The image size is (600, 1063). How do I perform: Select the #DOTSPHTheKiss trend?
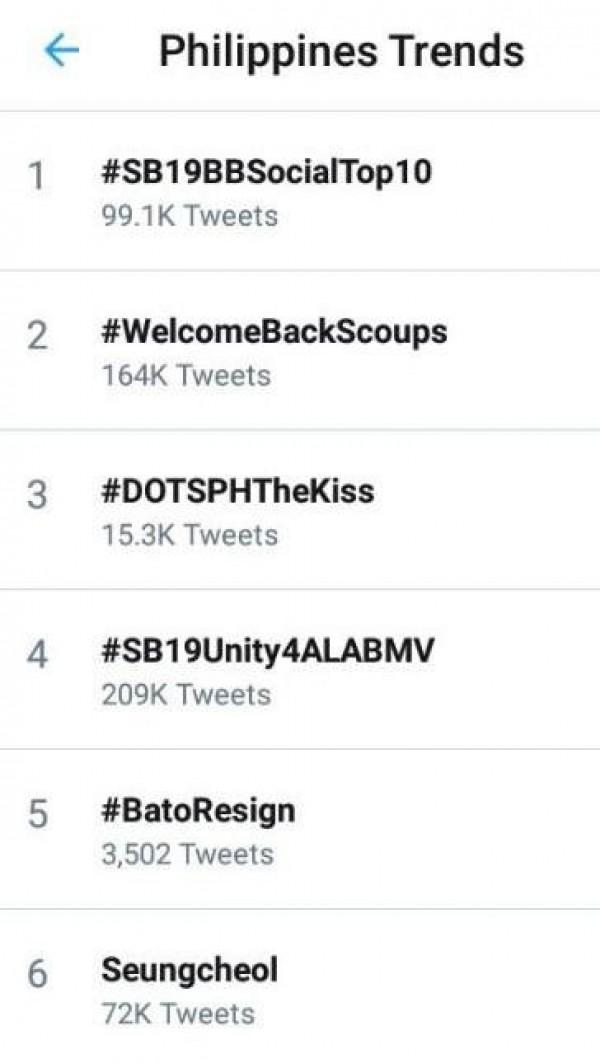(x=237, y=491)
